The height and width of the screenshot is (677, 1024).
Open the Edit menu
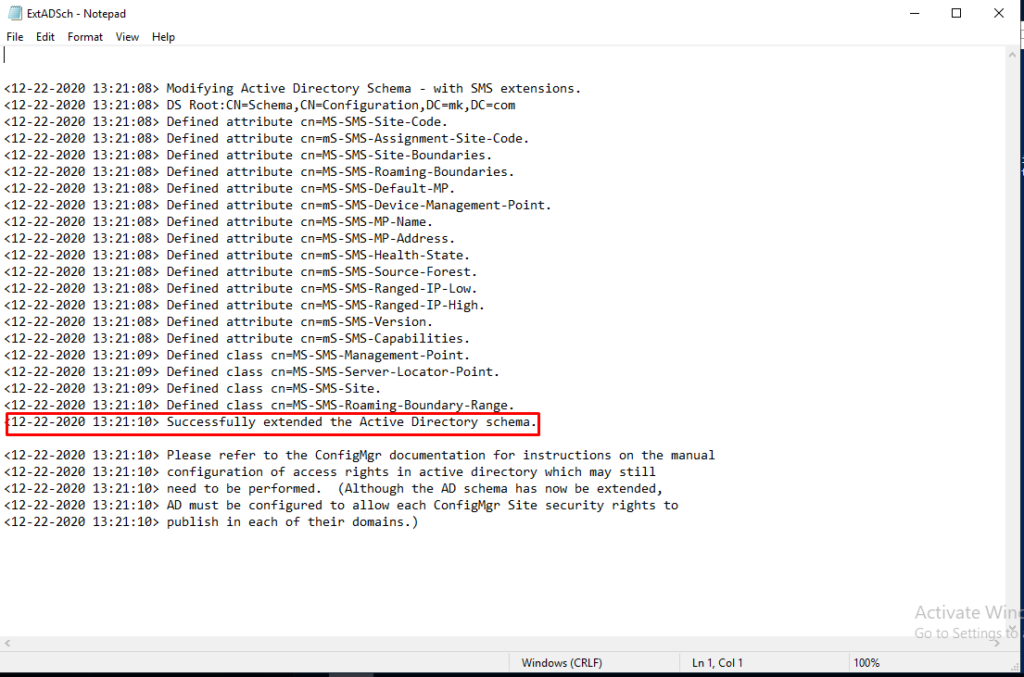pyautogui.click(x=45, y=37)
